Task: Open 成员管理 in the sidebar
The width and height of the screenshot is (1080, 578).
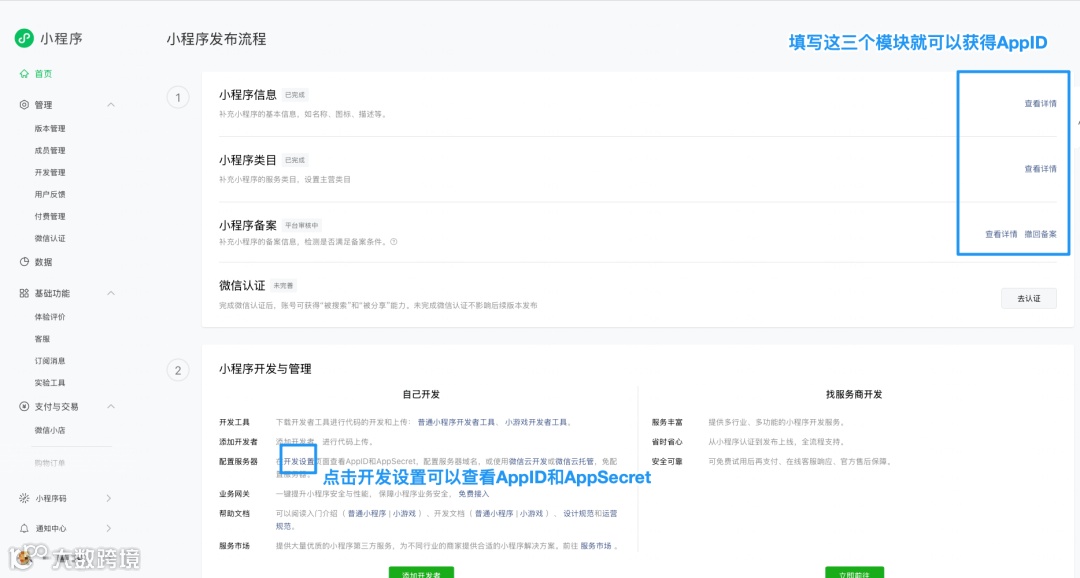Action: tap(50, 151)
